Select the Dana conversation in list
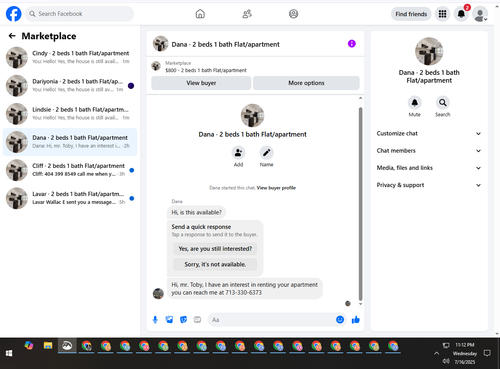The height and width of the screenshot is (369, 500). [70, 142]
